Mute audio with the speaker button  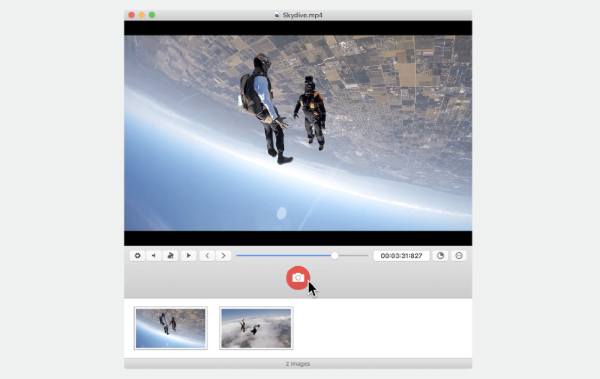coord(154,256)
